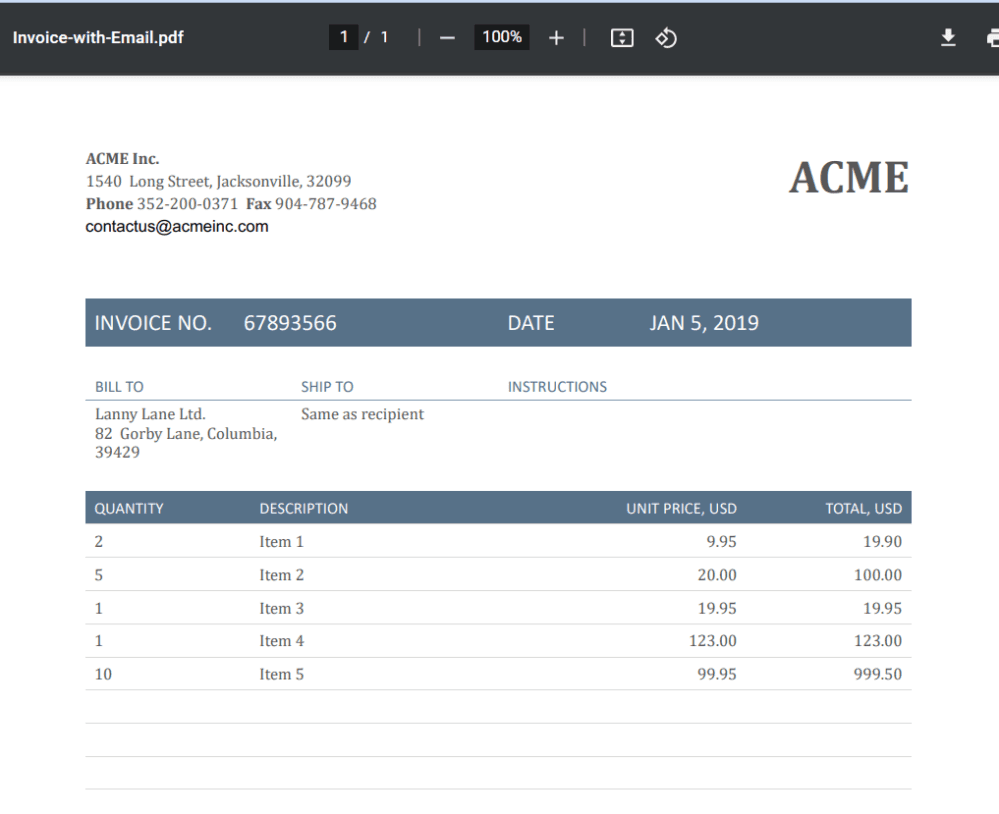The image size is (999, 814).
Task: Click the contactus@acmeinc.com email address
Action: point(177,227)
